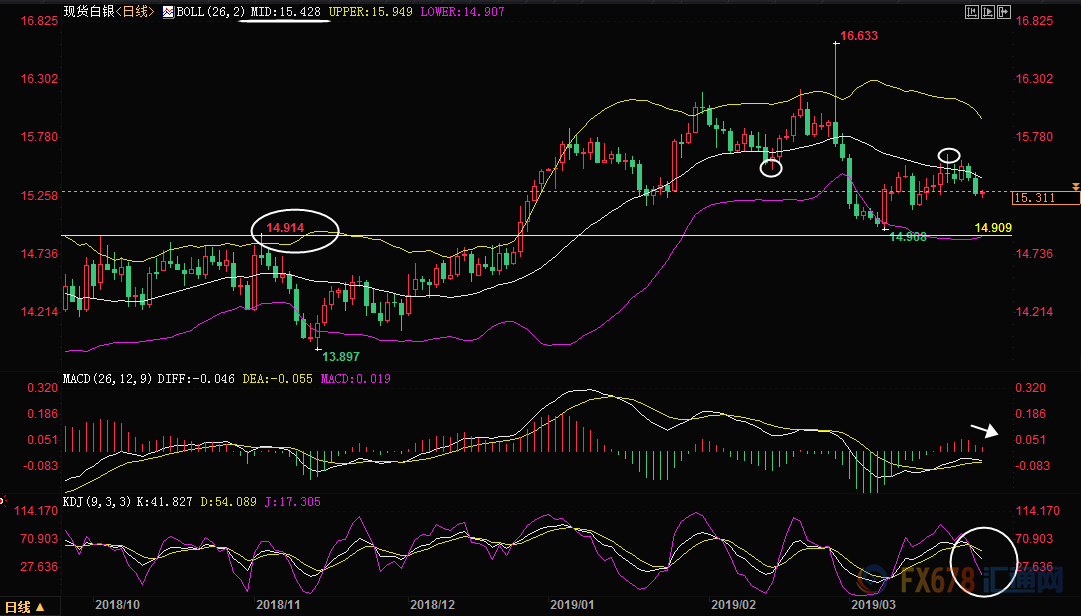Open the 日线 period dropdown at bottom left

(x=24, y=606)
